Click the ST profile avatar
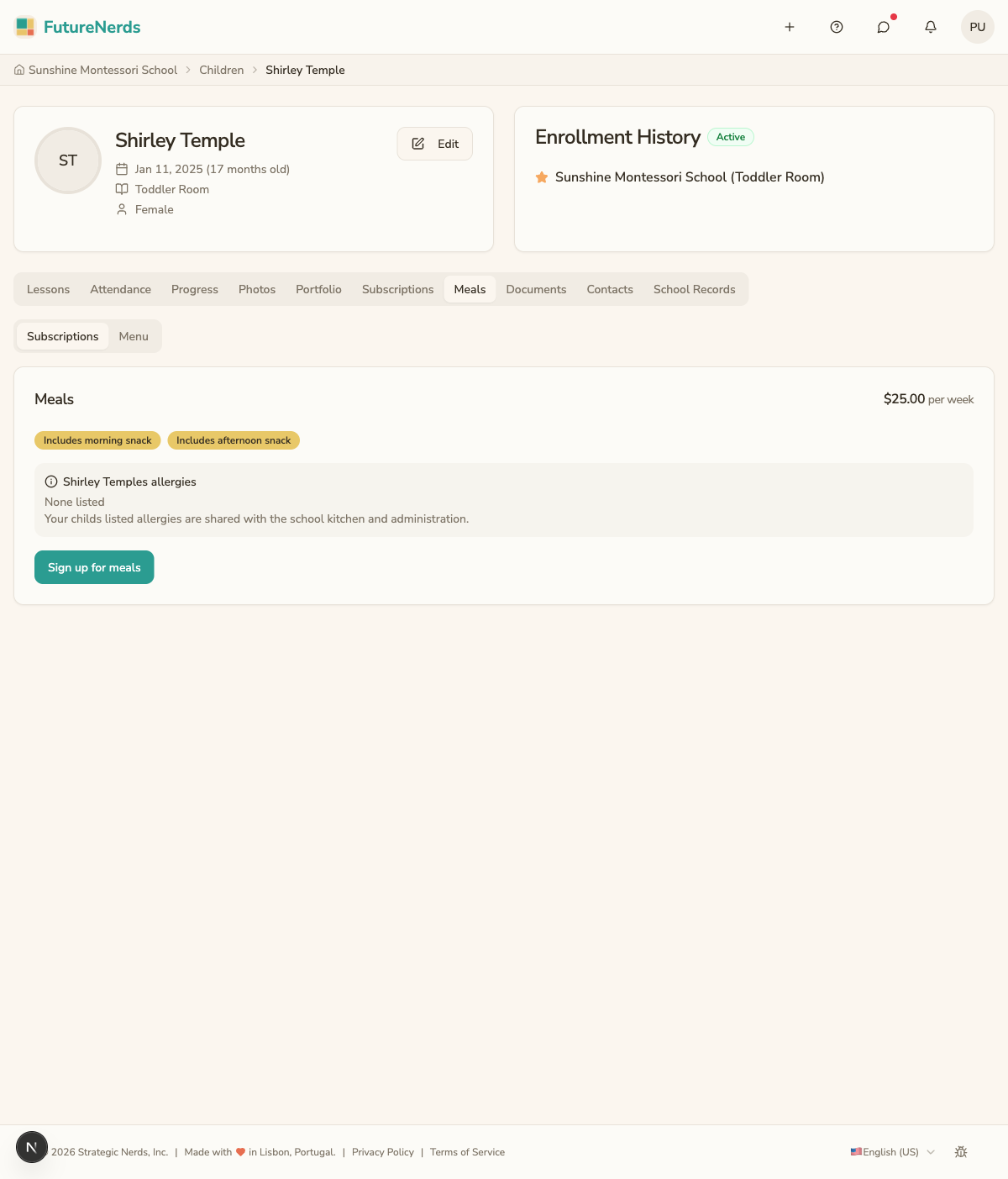Screen dimensions: 1008x1179 tap(68, 161)
